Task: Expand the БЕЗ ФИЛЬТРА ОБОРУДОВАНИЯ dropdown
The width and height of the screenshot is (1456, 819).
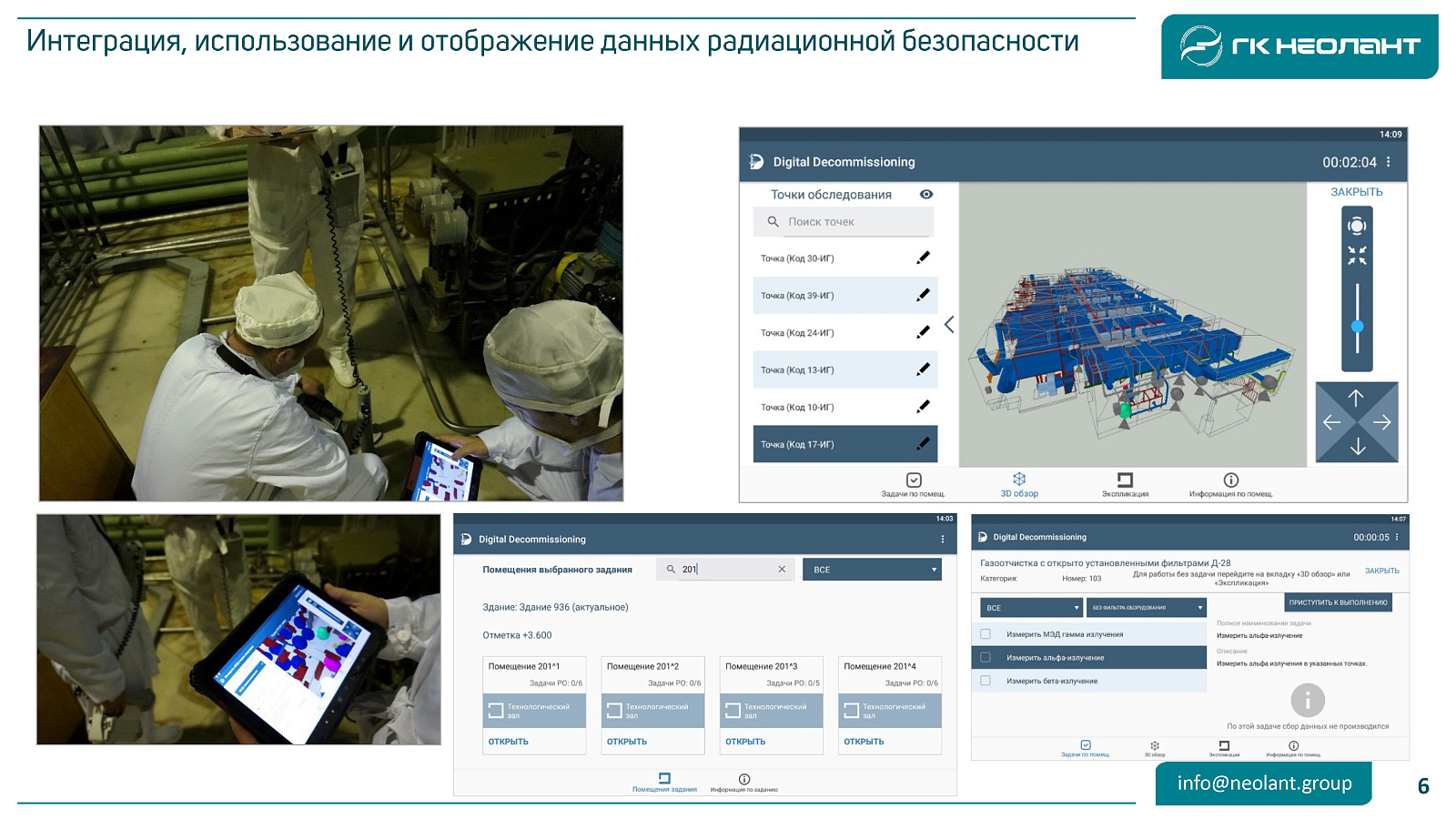Action: (x=1147, y=608)
